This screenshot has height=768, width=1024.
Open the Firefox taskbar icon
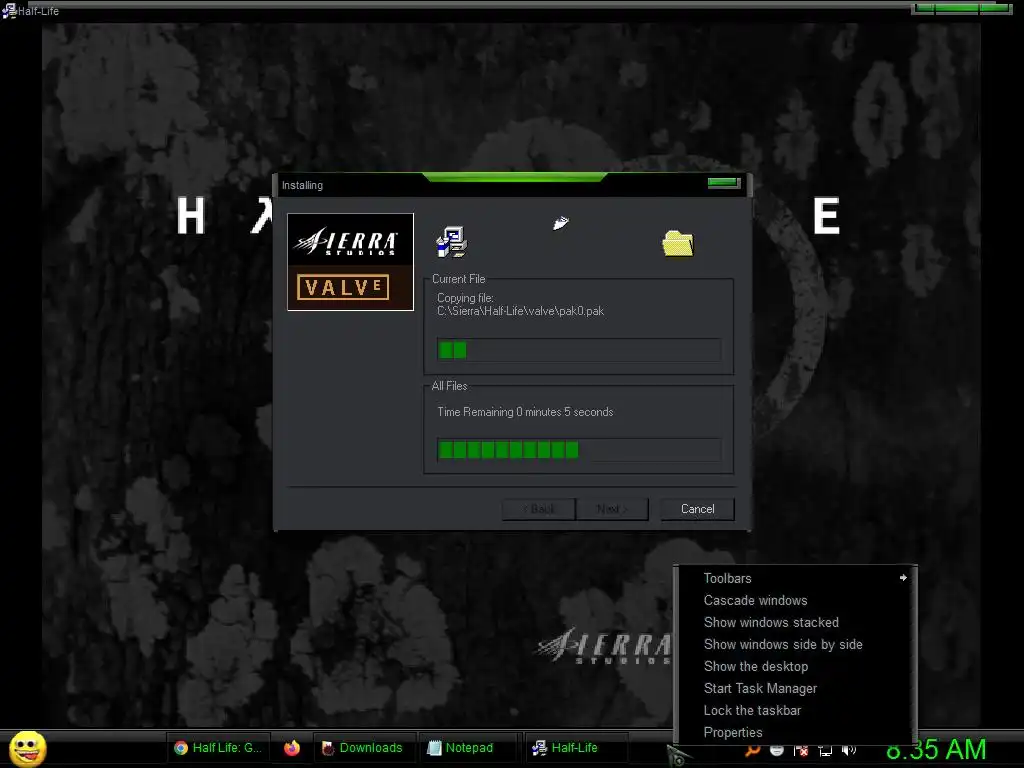click(292, 748)
